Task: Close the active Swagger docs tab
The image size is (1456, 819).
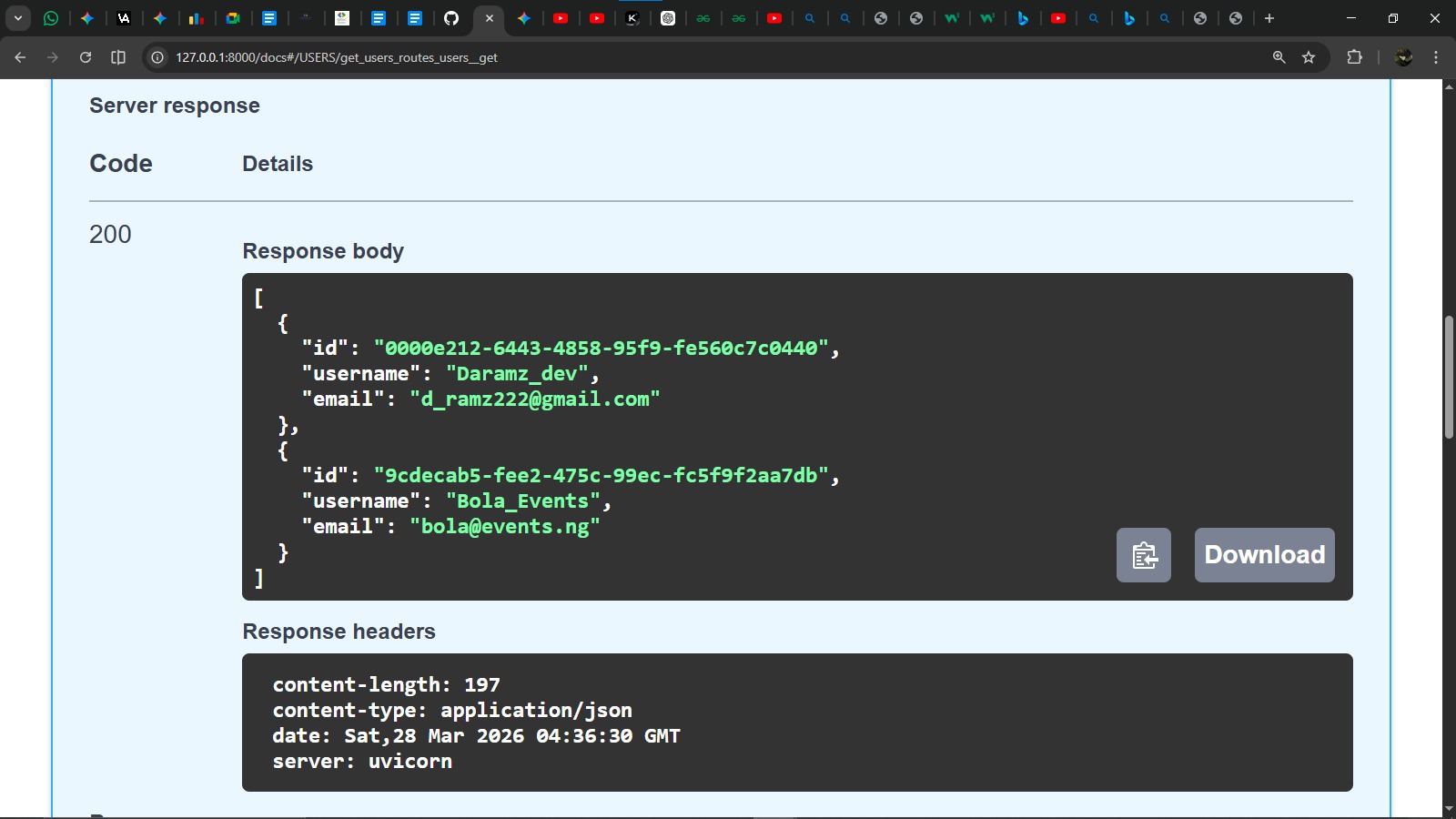Action: tap(490, 18)
